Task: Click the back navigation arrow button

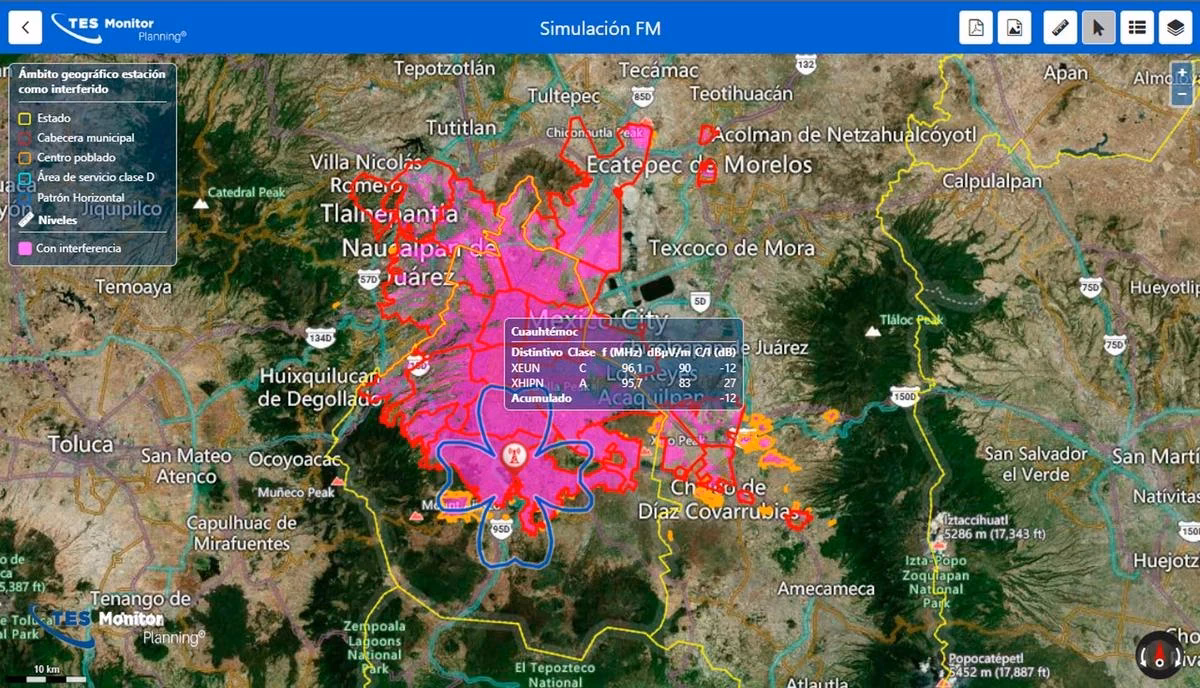Action: 25,27
